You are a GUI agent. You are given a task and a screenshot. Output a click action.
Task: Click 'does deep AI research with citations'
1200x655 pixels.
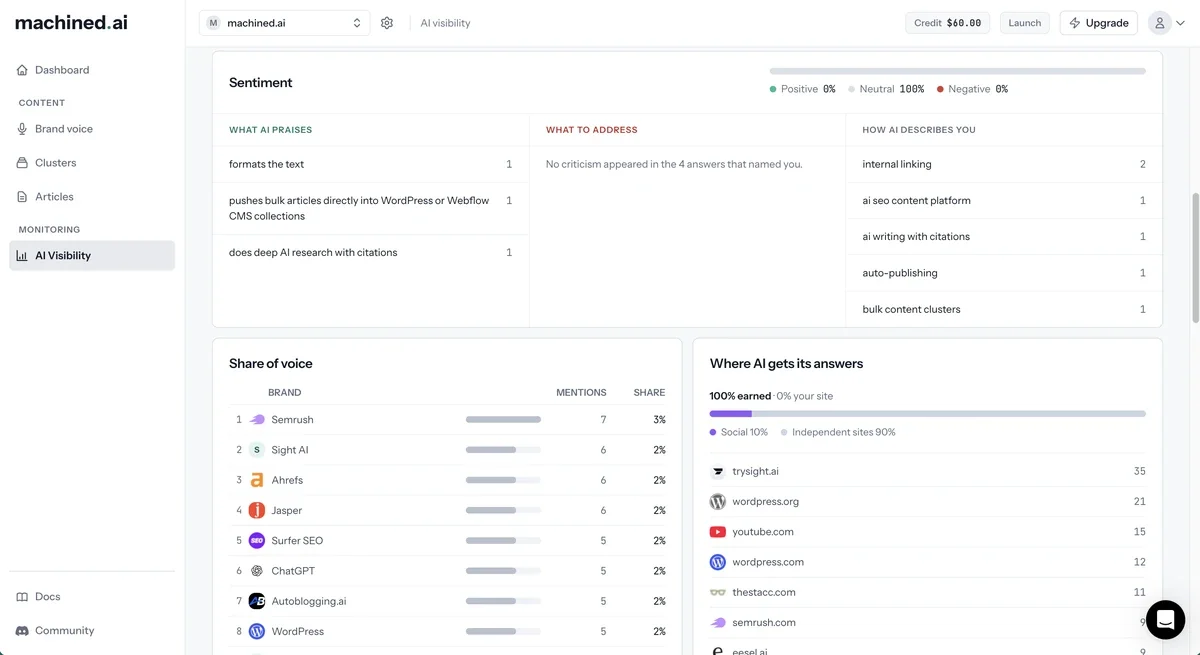click(x=371, y=253)
